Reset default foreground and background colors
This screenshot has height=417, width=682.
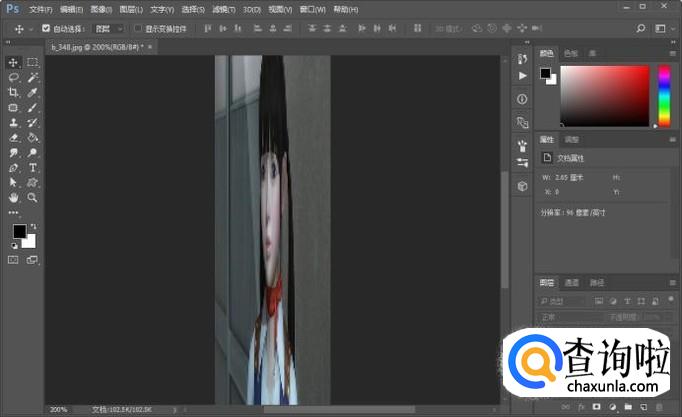coord(14,246)
